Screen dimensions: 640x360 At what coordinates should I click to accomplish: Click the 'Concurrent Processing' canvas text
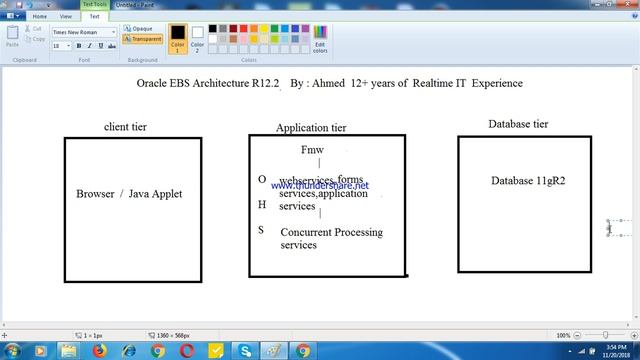tap(331, 232)
